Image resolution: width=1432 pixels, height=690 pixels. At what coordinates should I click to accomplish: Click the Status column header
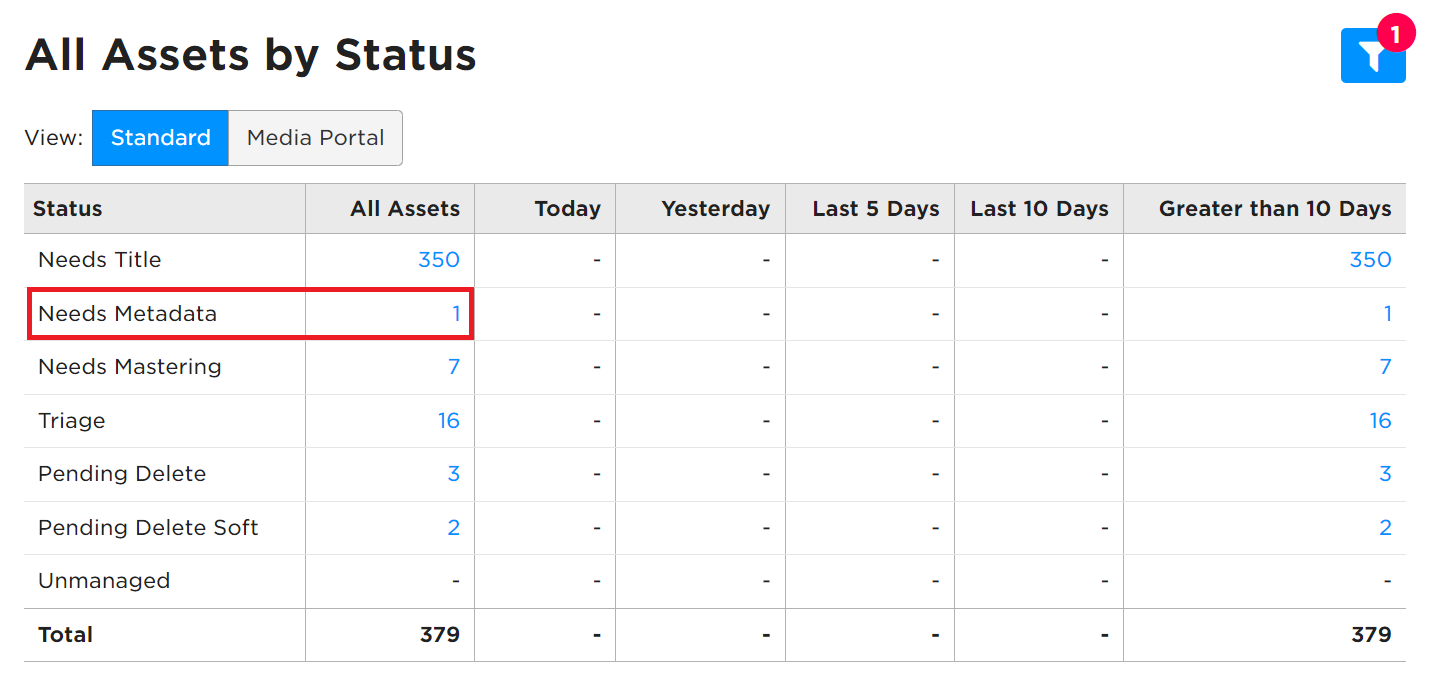pos(67,209)
